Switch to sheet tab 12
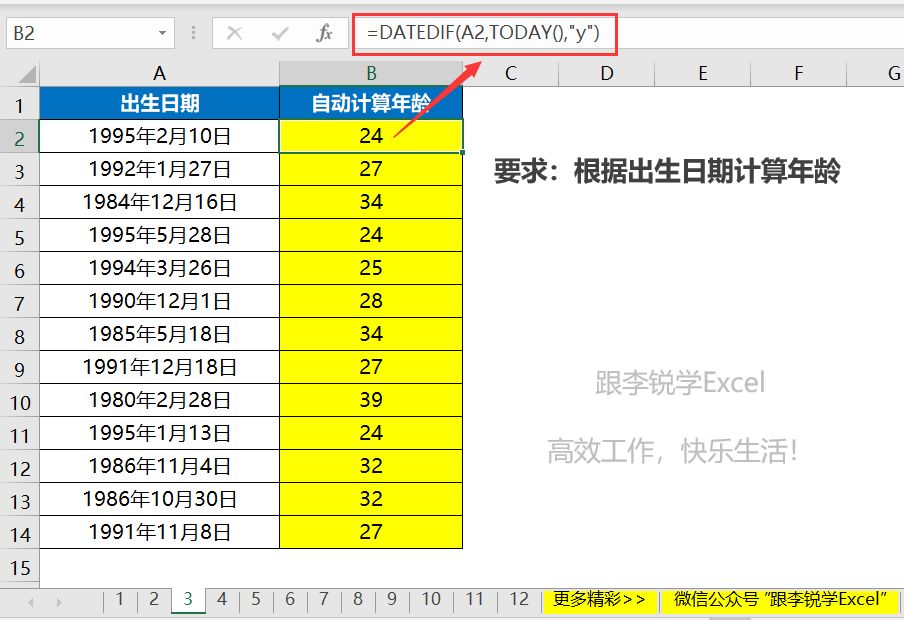 518,600
